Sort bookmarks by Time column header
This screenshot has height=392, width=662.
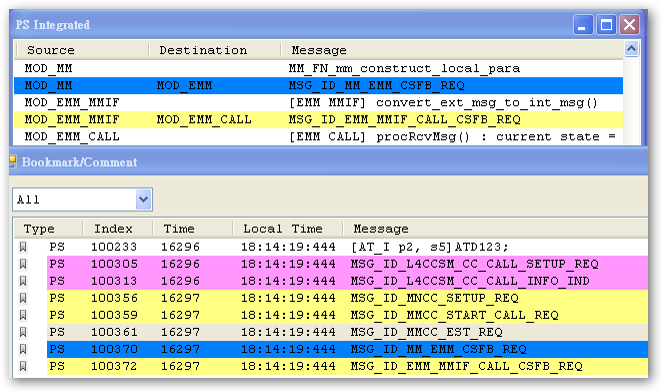(x=193, y=229)
